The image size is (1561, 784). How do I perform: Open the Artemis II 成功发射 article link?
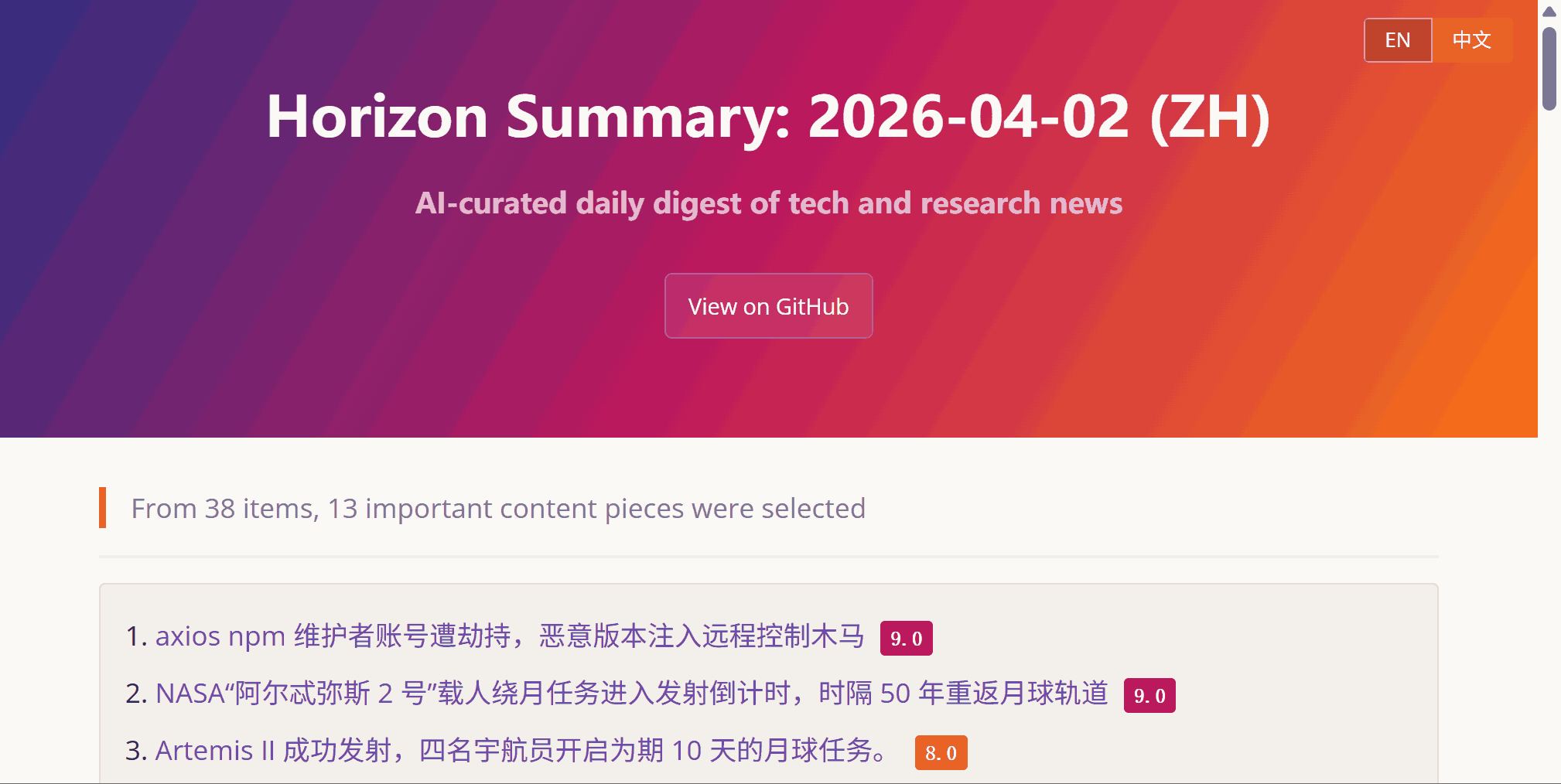(x=522, y=751)
